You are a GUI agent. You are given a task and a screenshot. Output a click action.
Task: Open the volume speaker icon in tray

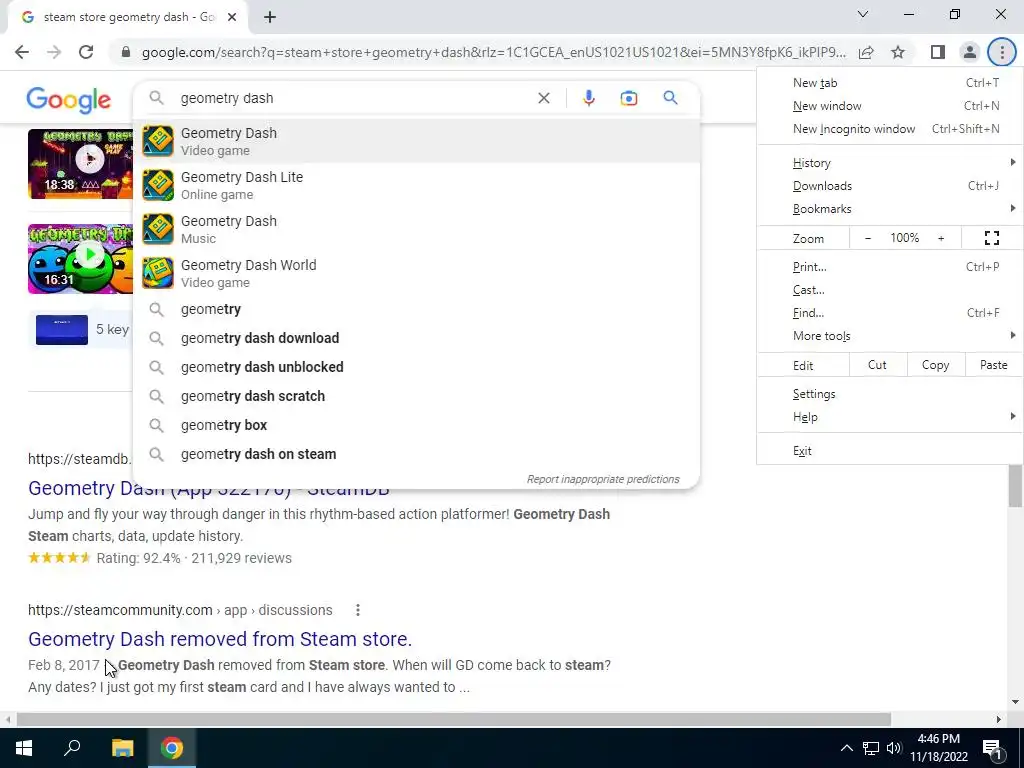894,748
